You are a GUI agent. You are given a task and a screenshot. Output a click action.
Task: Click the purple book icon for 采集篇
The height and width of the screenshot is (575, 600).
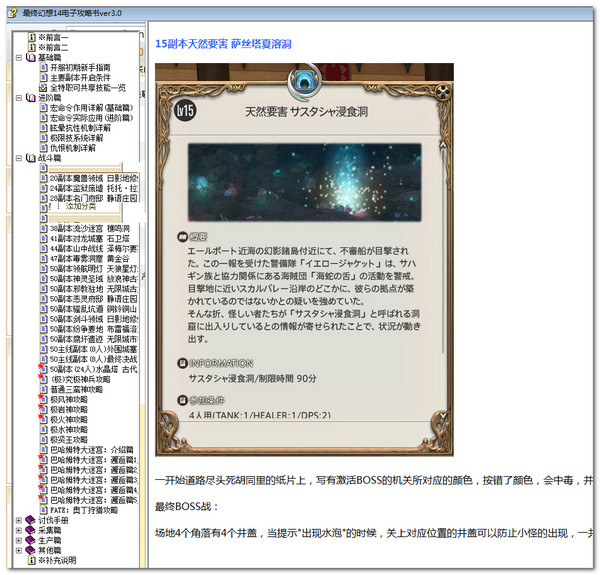pos(30,530)
